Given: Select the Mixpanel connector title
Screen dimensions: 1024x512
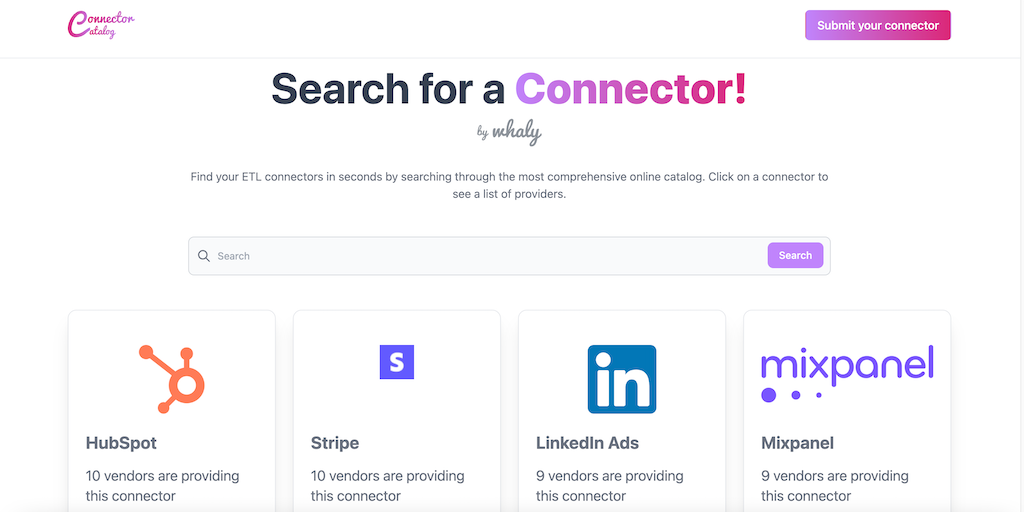Looking at the screenshot, I should coord(797,443).
